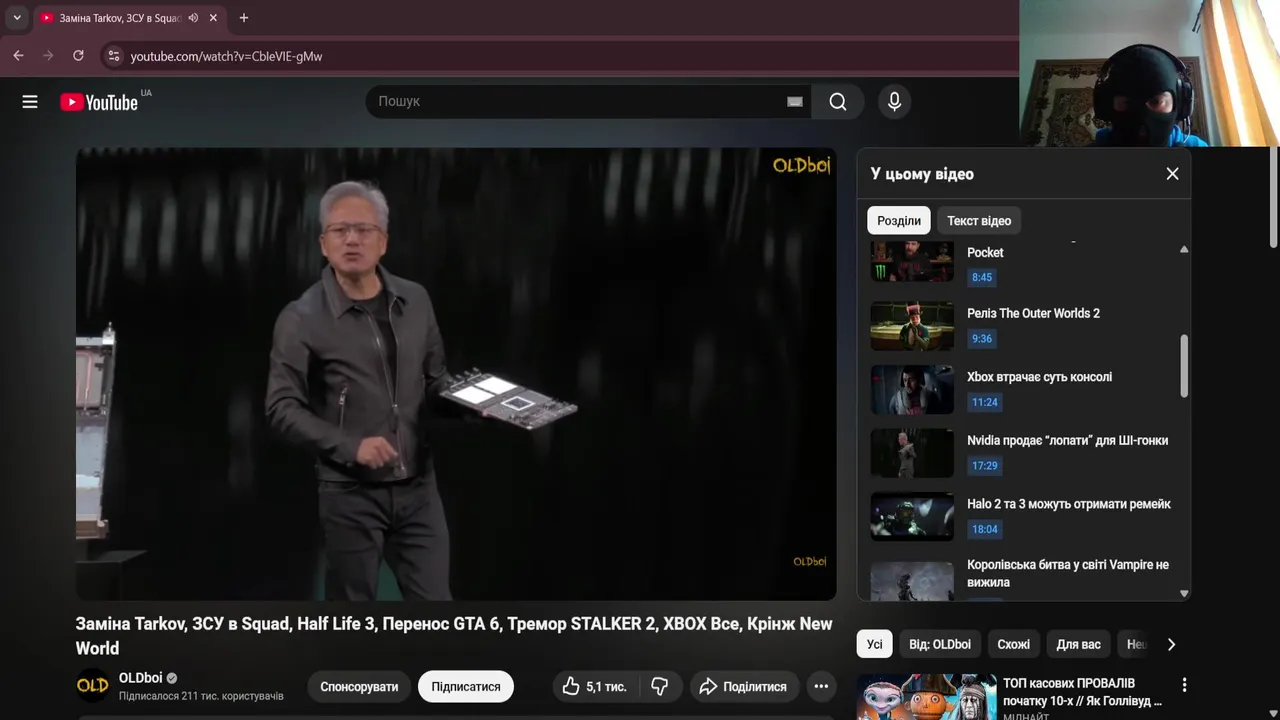Click the page vertical scrollbar
This screenshot has width=1280, height=720.
pyautogui.click(x=1274, y=198)
